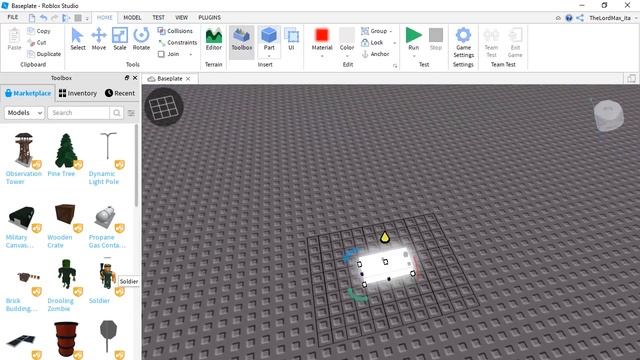Choose the Select tool
This screenshot has width=640, height=360.
pyautogui.click(x=77, y=39)
